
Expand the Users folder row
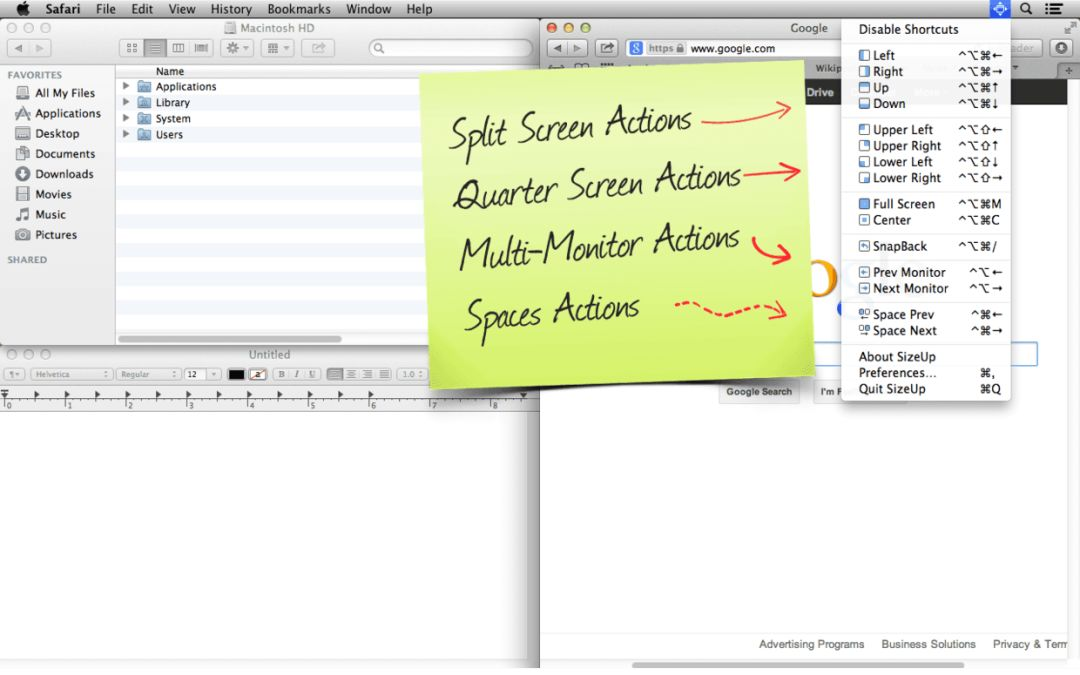[126, 134]
